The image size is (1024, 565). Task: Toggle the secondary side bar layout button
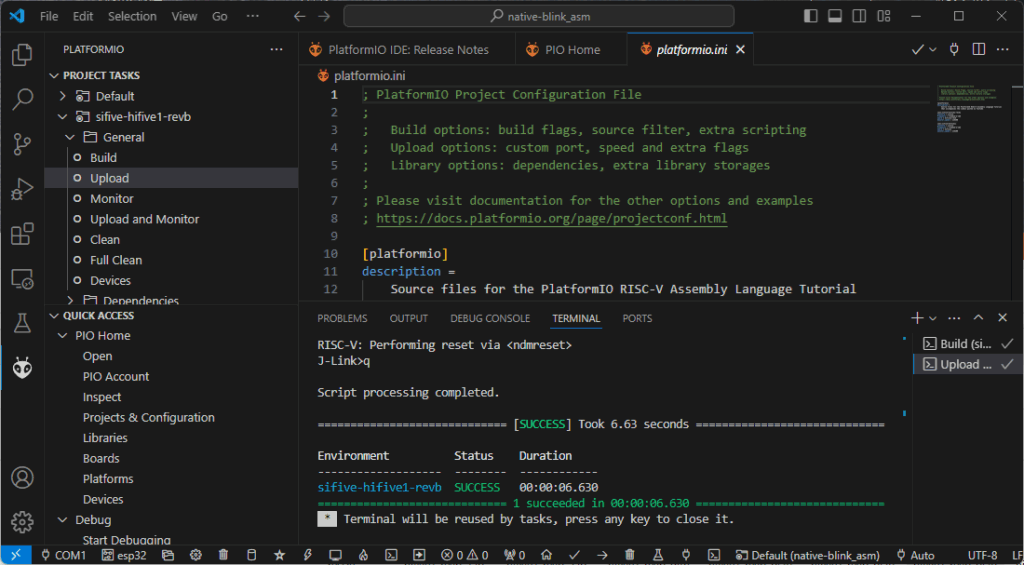tap(859, 16)
